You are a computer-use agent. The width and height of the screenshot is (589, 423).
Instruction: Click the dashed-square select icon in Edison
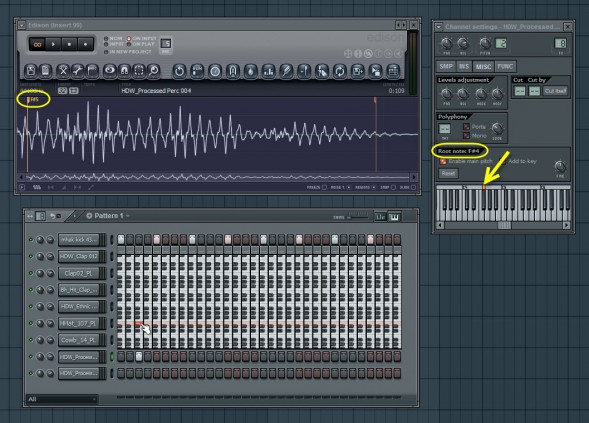139,71
